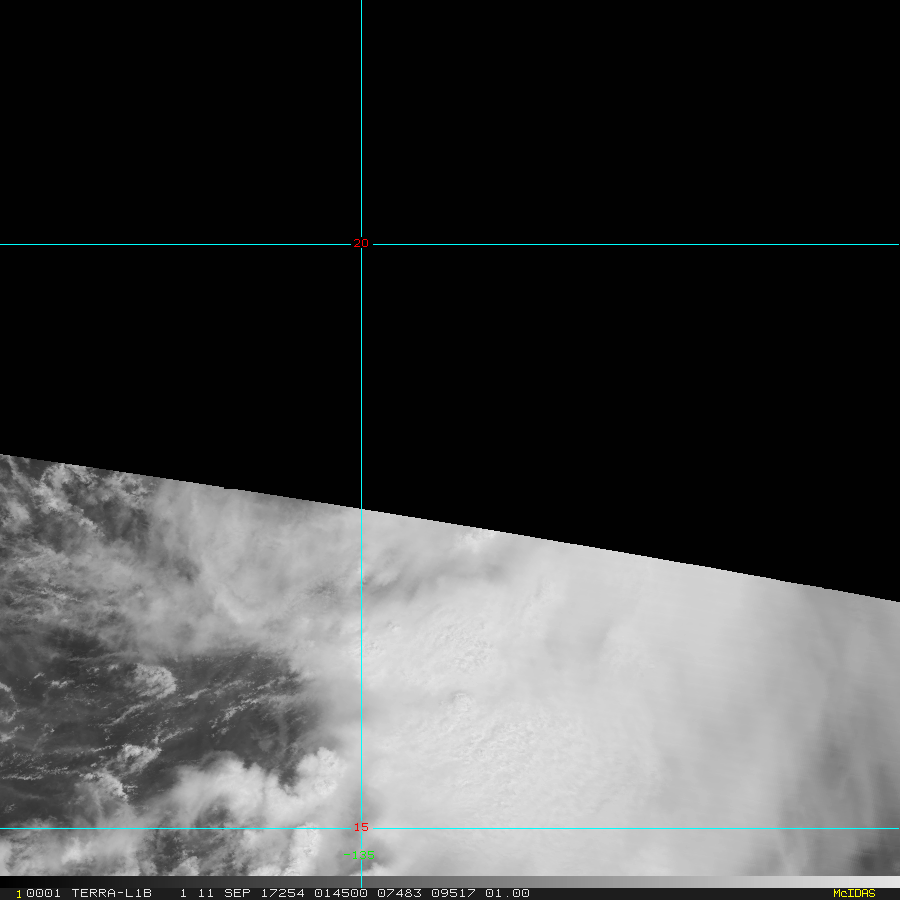Click the day number 11 in status bar
The image size is (900, 900).
point(205,893)
